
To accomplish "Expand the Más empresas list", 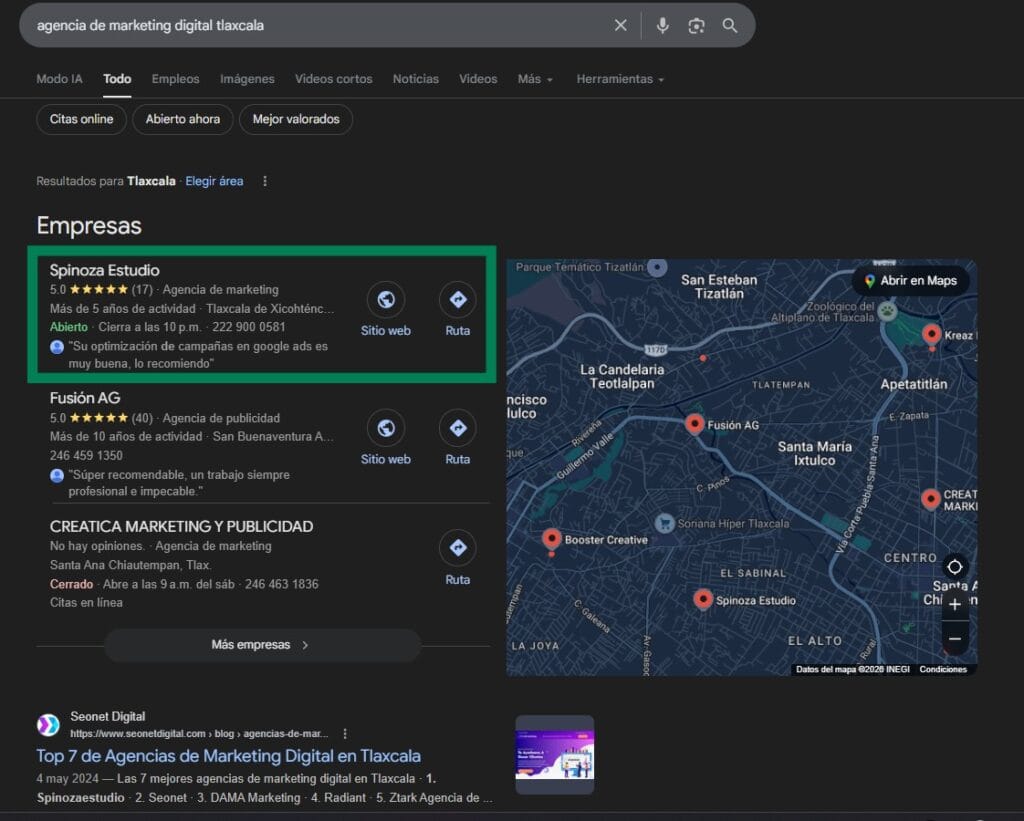I will (262, 645).
